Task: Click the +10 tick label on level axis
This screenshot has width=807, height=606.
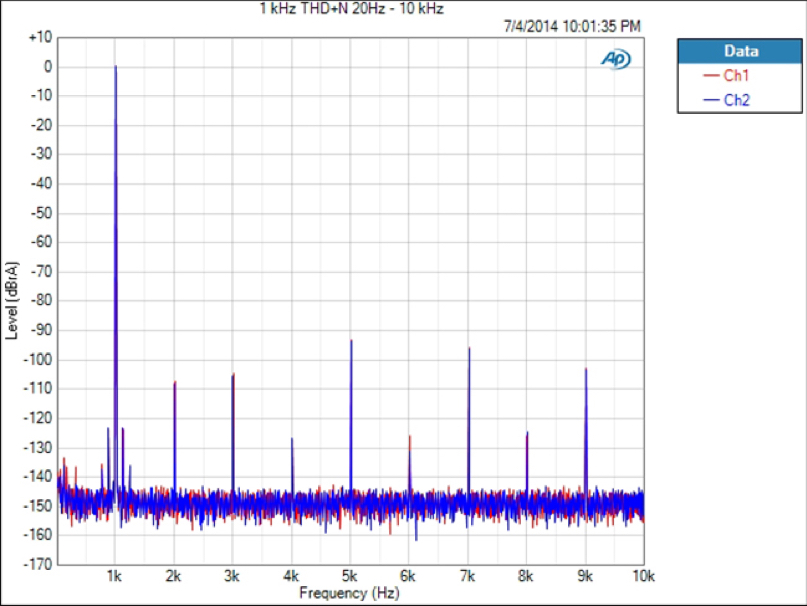Action: 41,37
